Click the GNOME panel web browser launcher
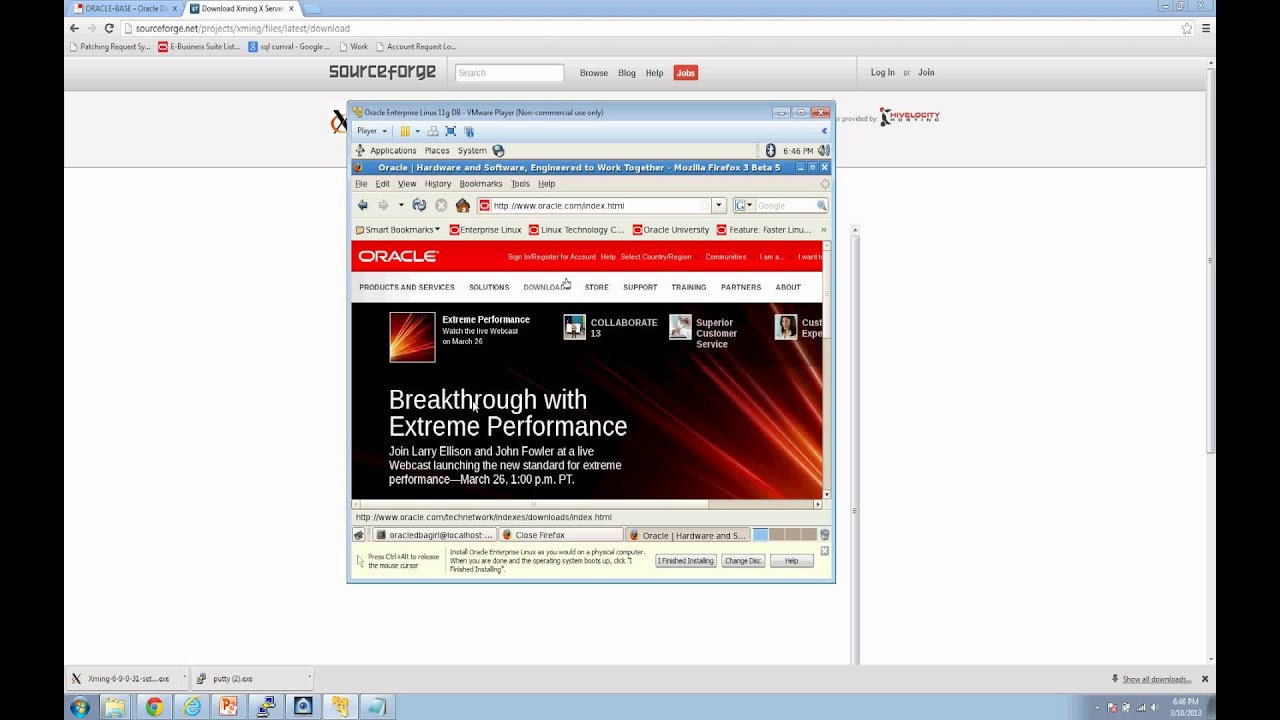This screenshot has height=720, width=1280. pyautogui.click(x=498, y=151)
